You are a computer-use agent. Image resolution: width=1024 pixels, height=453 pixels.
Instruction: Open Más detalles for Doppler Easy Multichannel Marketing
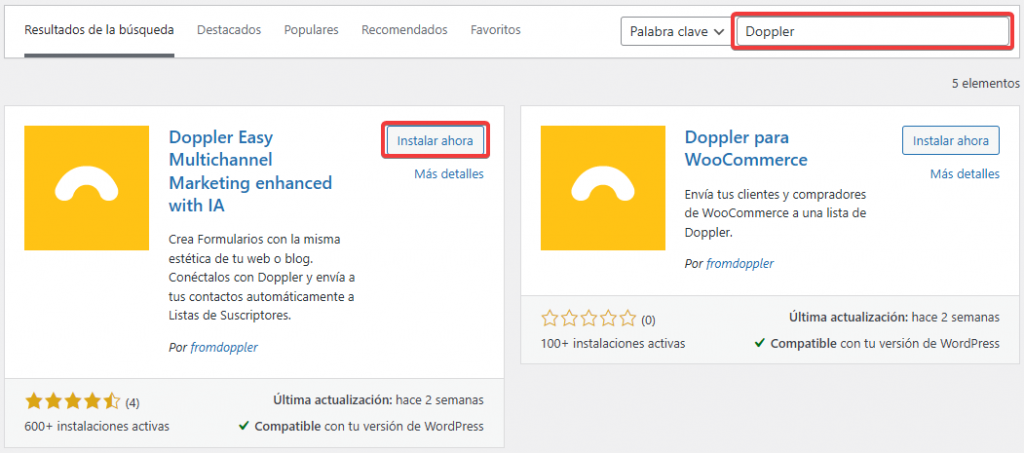[x=449, y=174]
